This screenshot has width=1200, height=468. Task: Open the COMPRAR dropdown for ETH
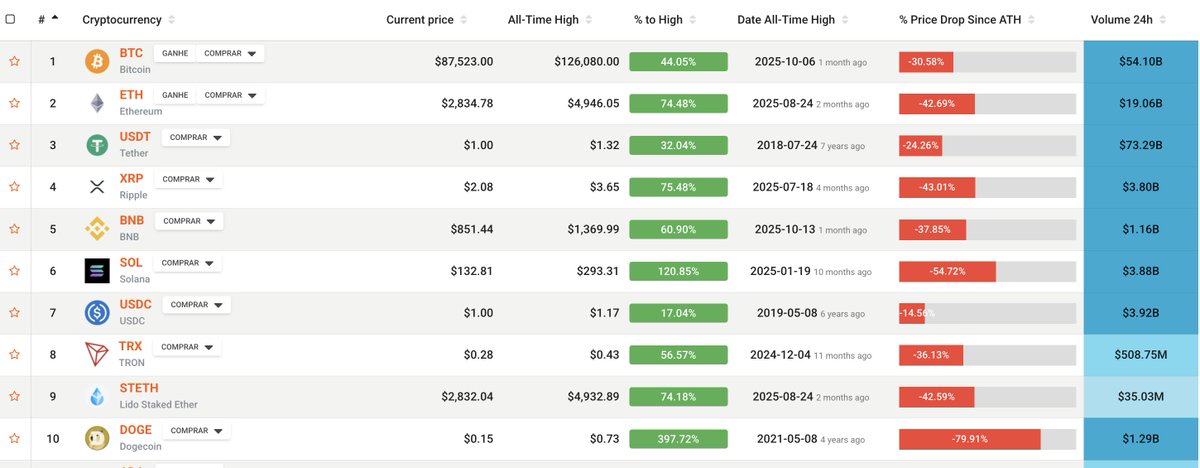click(x=230, y=95)
